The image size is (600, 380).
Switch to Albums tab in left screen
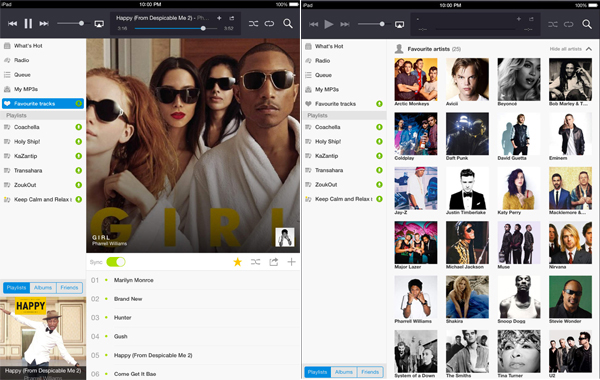pos(43,287)
